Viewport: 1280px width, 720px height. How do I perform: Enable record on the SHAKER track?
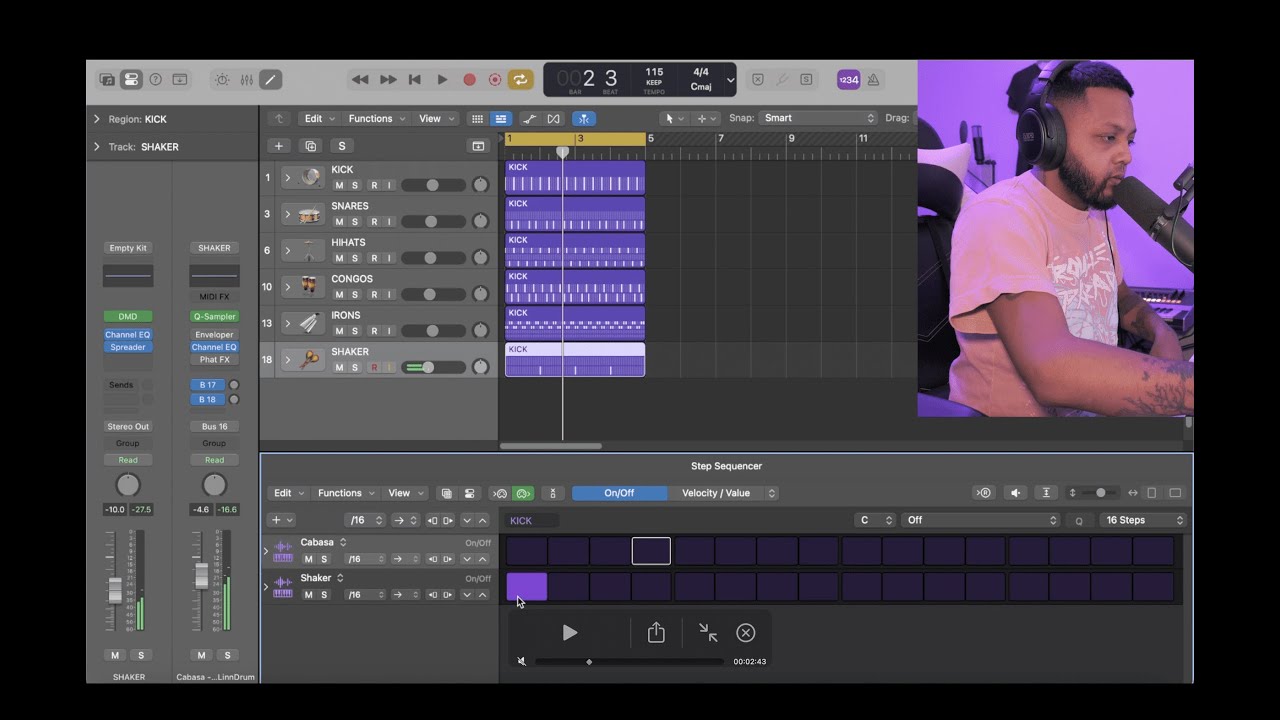click(x=374, y=368)
